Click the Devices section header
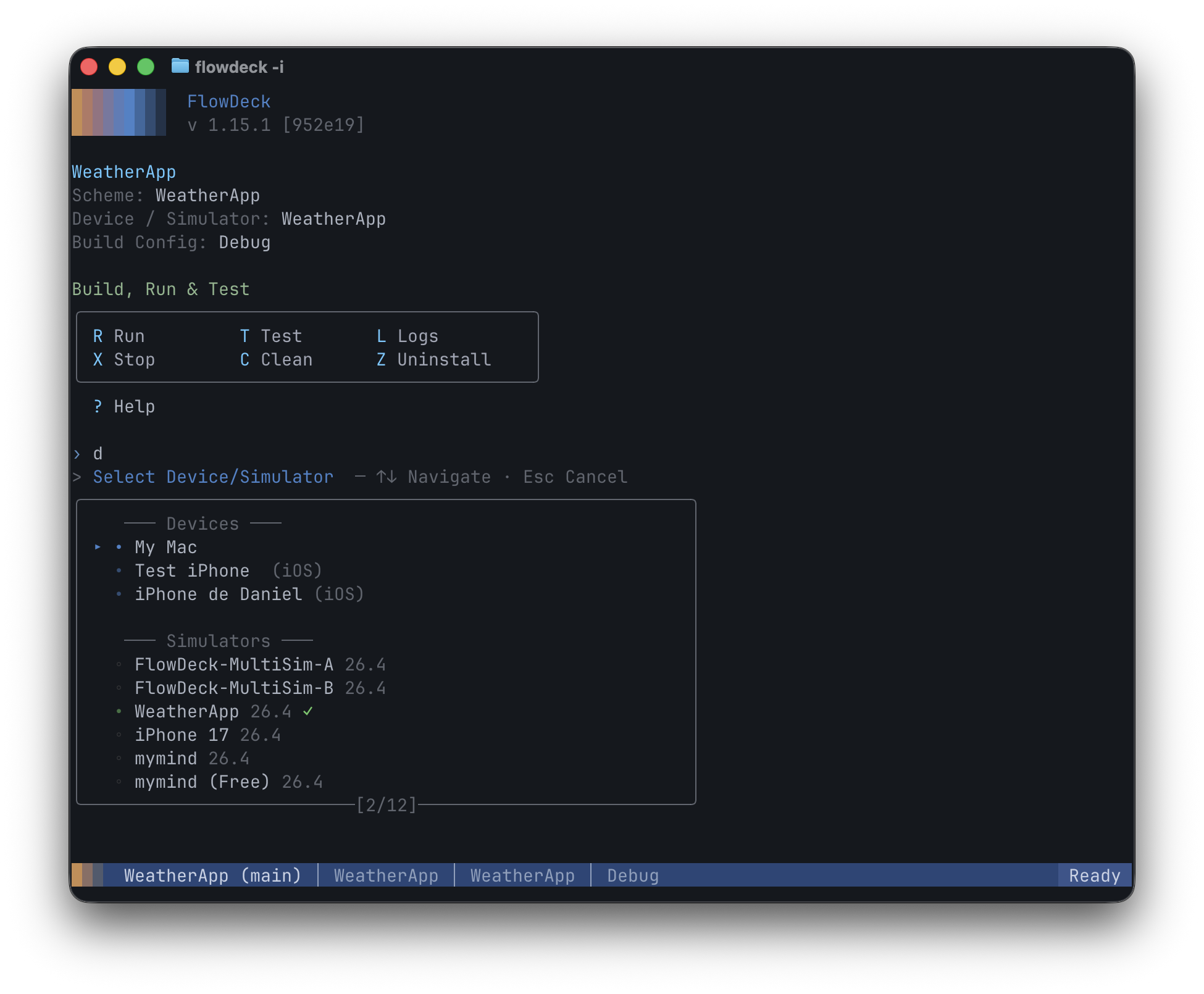Image resolution: width=1204 pixels, height=994 pixels. [x=203, y=524]
